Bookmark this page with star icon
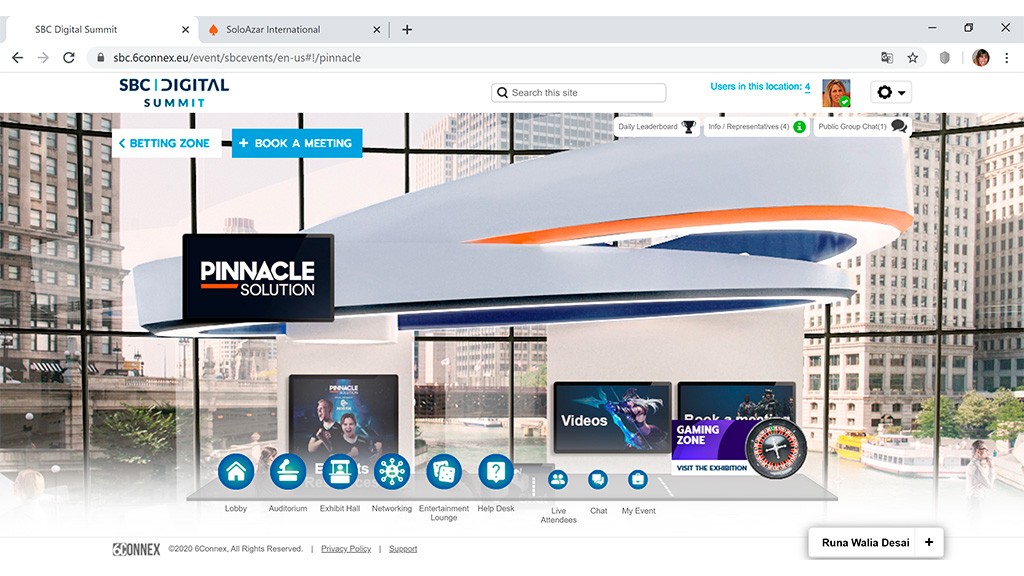This screenshot has height=576, width=1024. pyautogui.click(x=912, y=57)
